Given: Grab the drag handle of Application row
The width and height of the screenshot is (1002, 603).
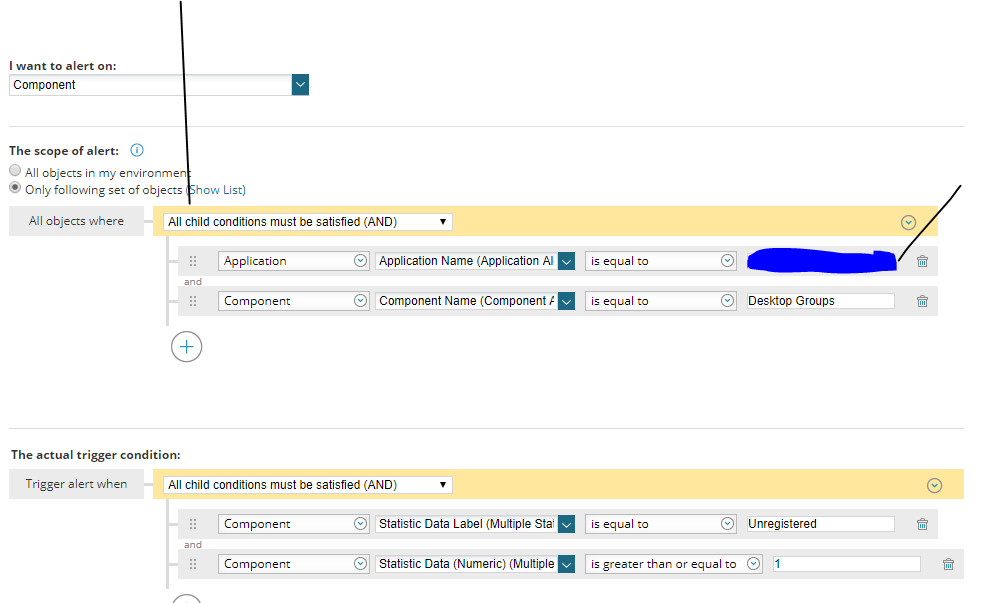Looking at the screenshot, I should click(193, 261).
